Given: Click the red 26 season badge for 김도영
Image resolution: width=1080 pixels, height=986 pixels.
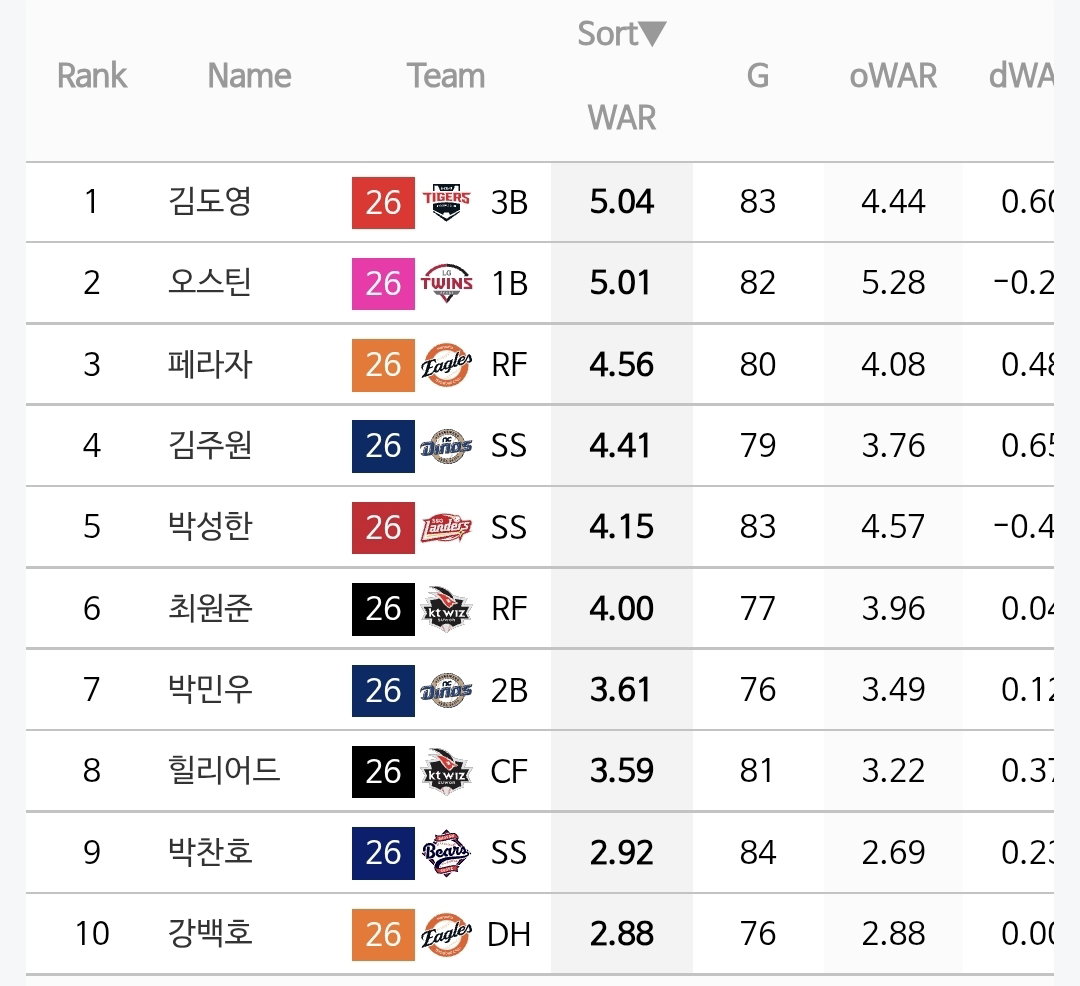Looking at the screenshot, I should [383, 202].
